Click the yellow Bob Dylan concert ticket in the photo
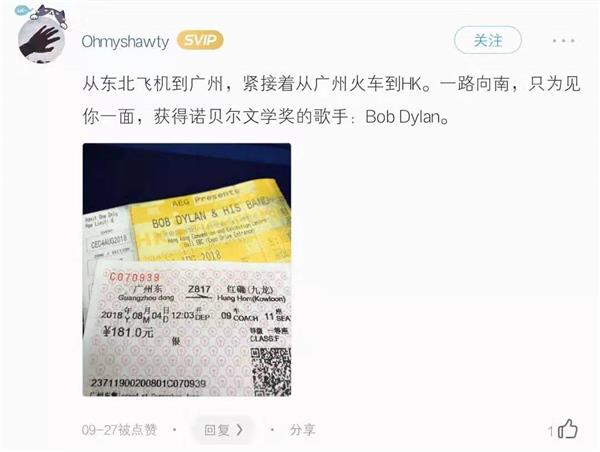This screenshot has width=600, height=452. coord(210,221)
